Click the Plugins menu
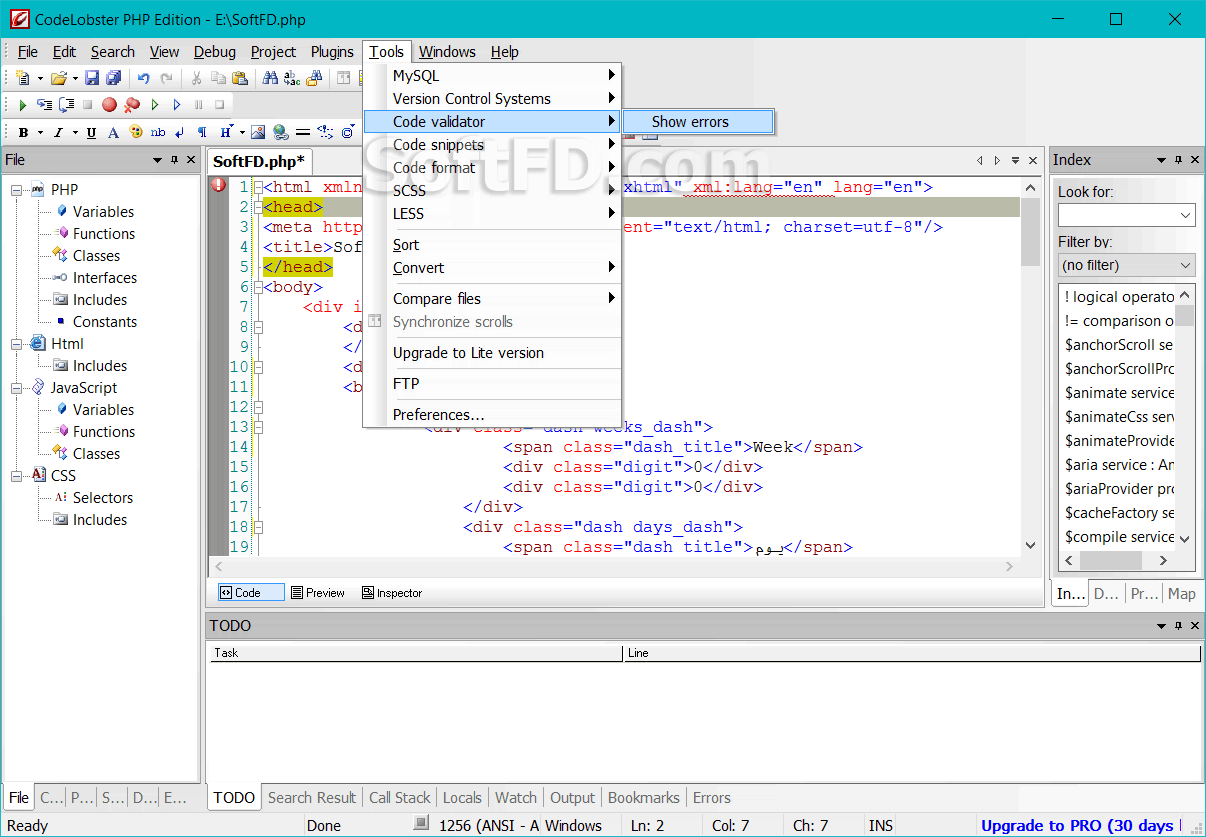Viewport: 1206px width, 837px height. point(332,52)
